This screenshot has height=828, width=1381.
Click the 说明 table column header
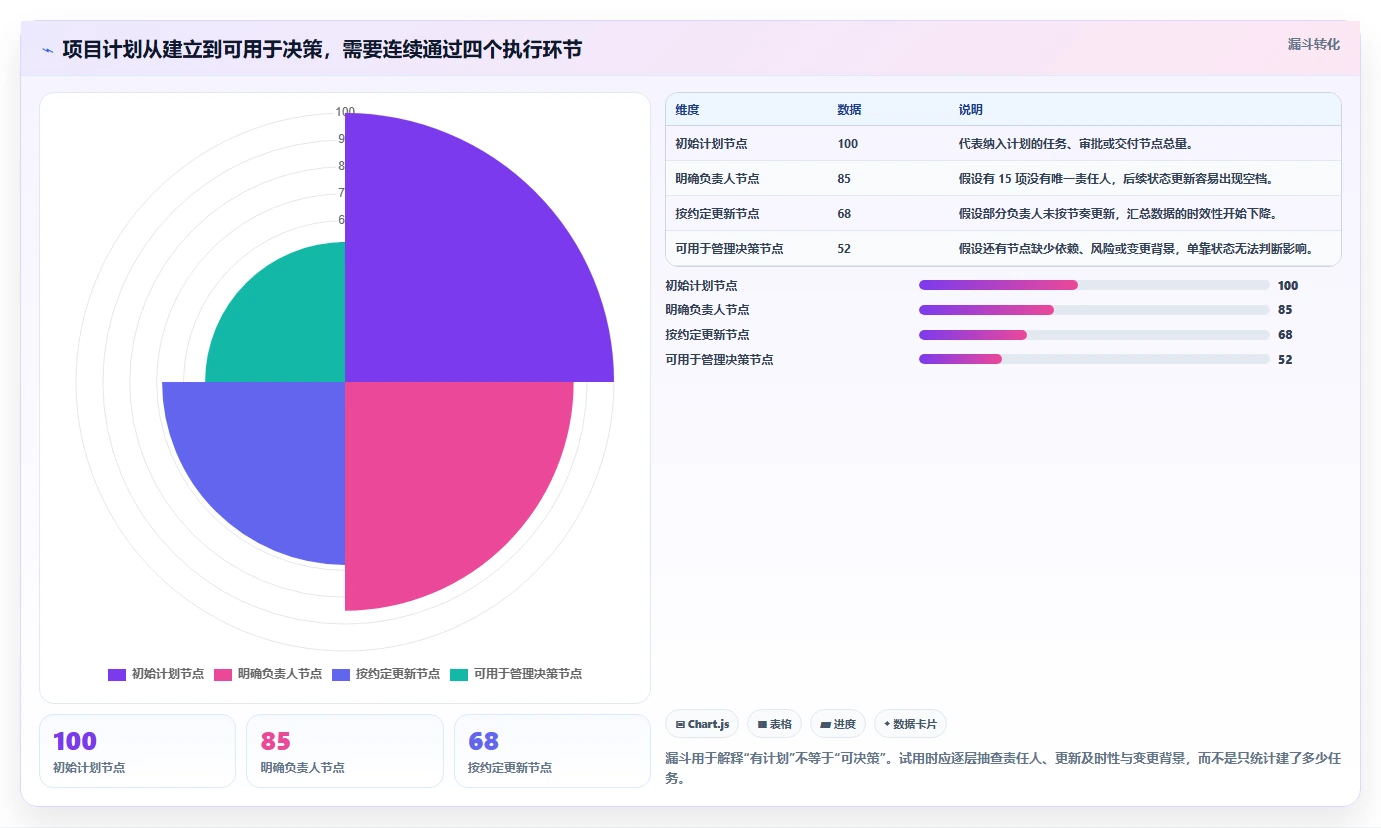point(970,110)
